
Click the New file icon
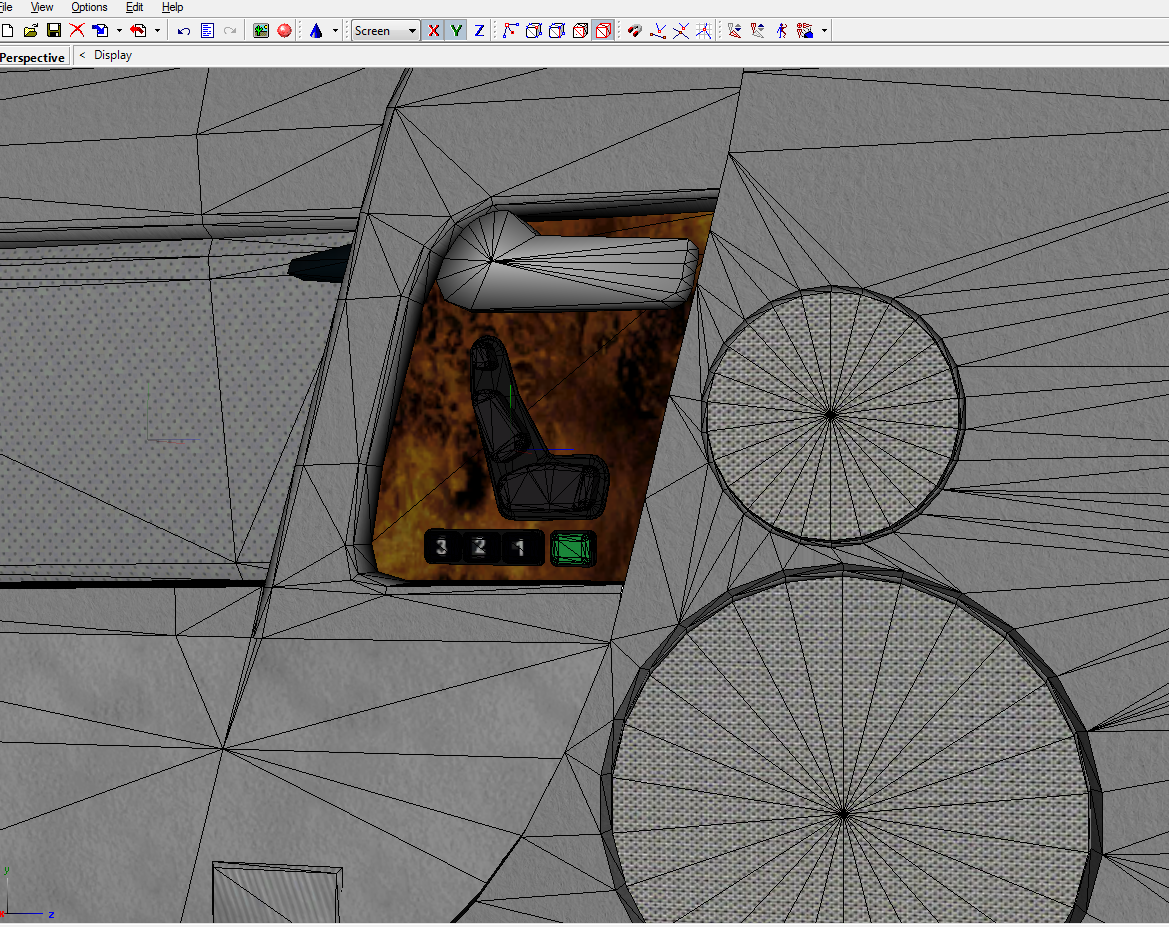pos(7,31)
